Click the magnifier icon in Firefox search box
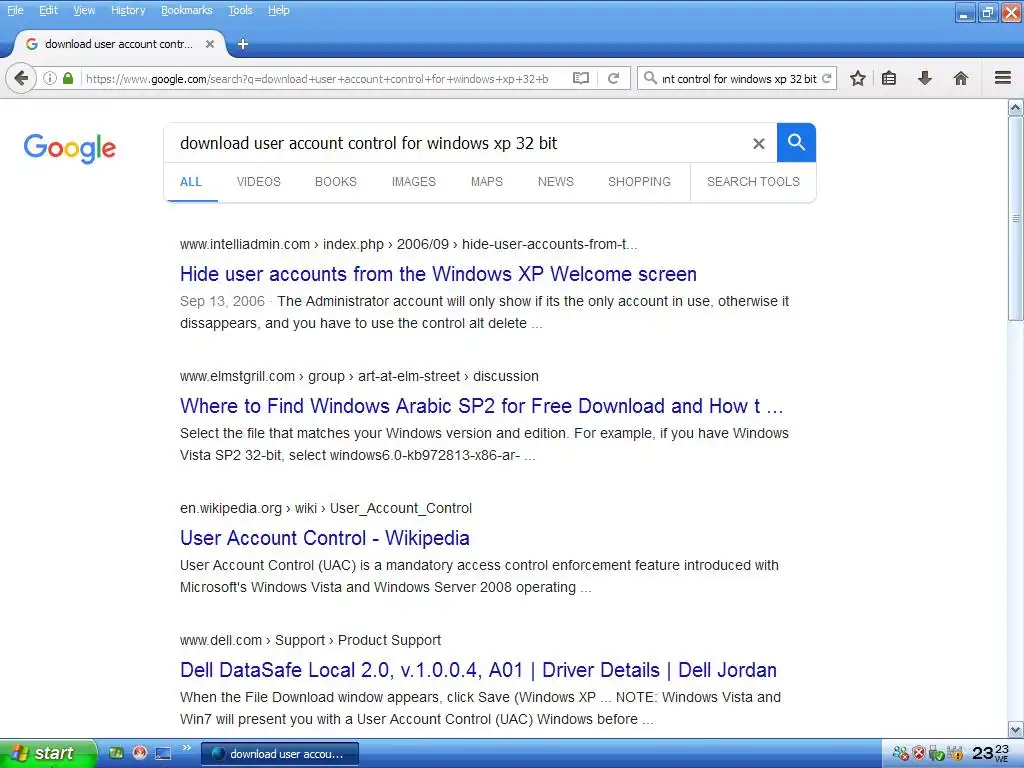The height and width of the screenshot is (768, 1024). point(650,78)
